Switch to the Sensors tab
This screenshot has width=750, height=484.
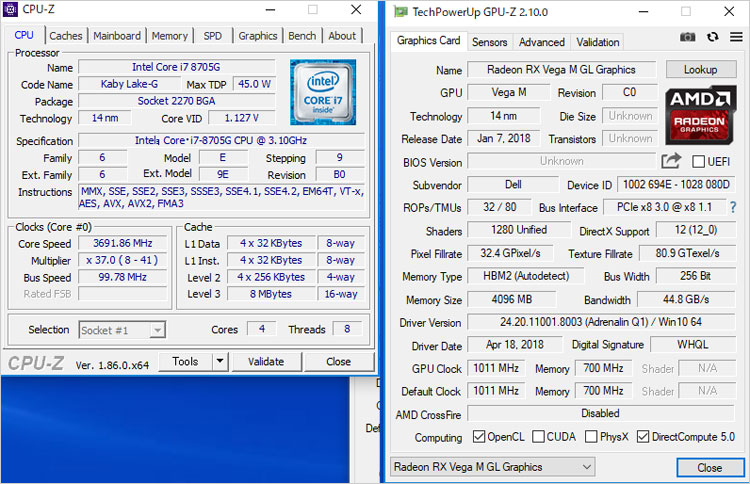pyautogui.click(x=489, y=42)
